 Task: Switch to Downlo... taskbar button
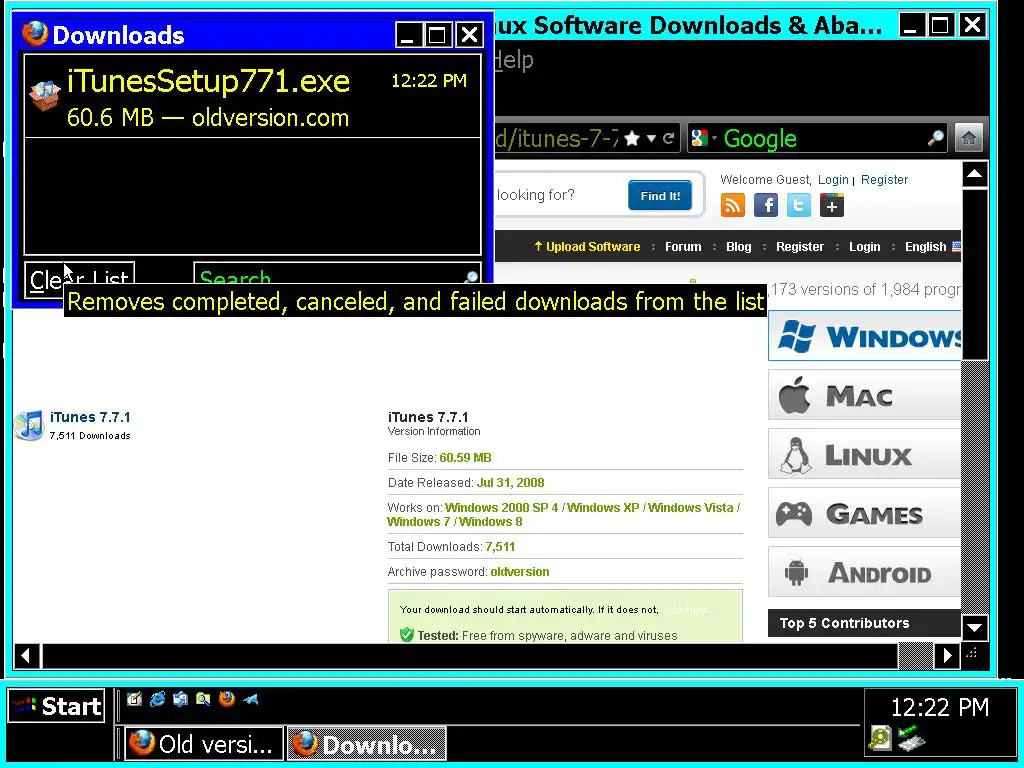pyautogui.click(x=366, y=744)
